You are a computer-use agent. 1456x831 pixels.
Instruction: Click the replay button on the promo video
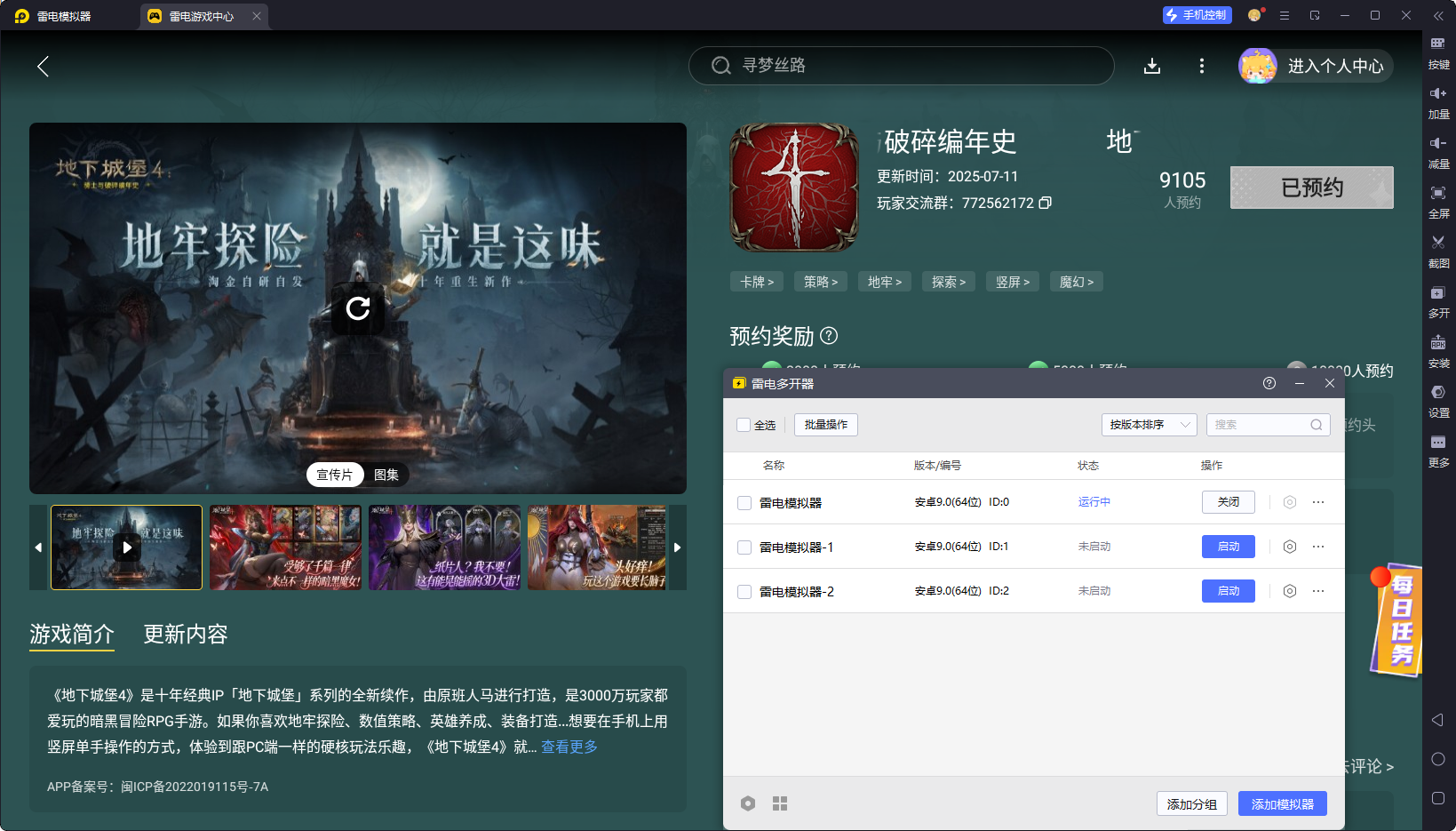coord(358,308)
